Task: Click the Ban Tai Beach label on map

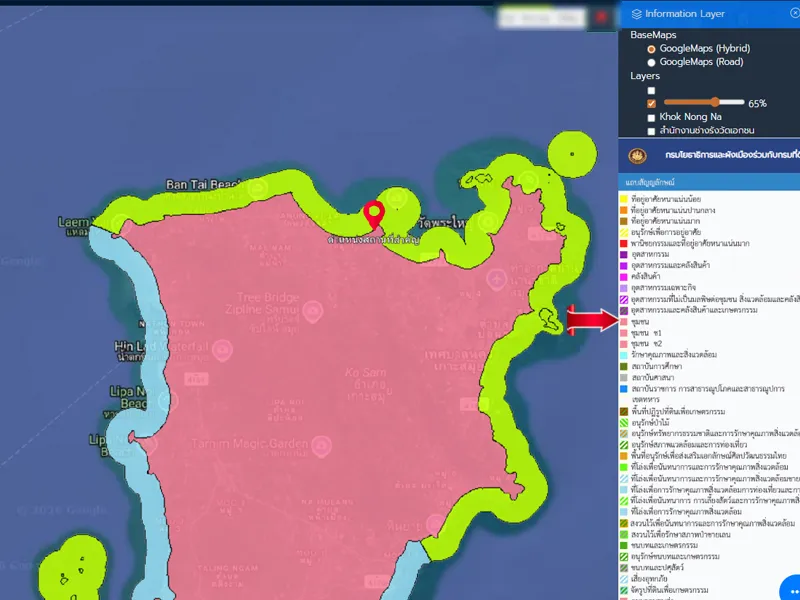Action: tap(204, 185)
